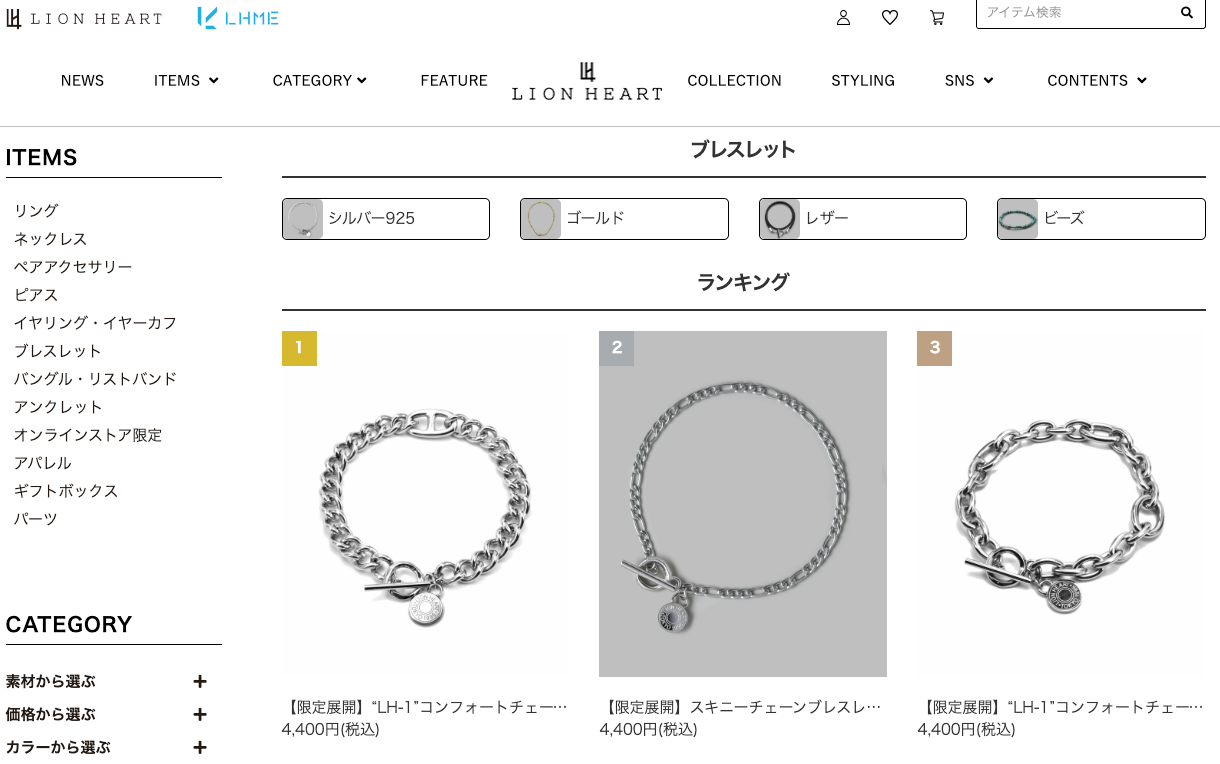Open the ネックレス category link

pyautogui.click(x=50, y=239)
